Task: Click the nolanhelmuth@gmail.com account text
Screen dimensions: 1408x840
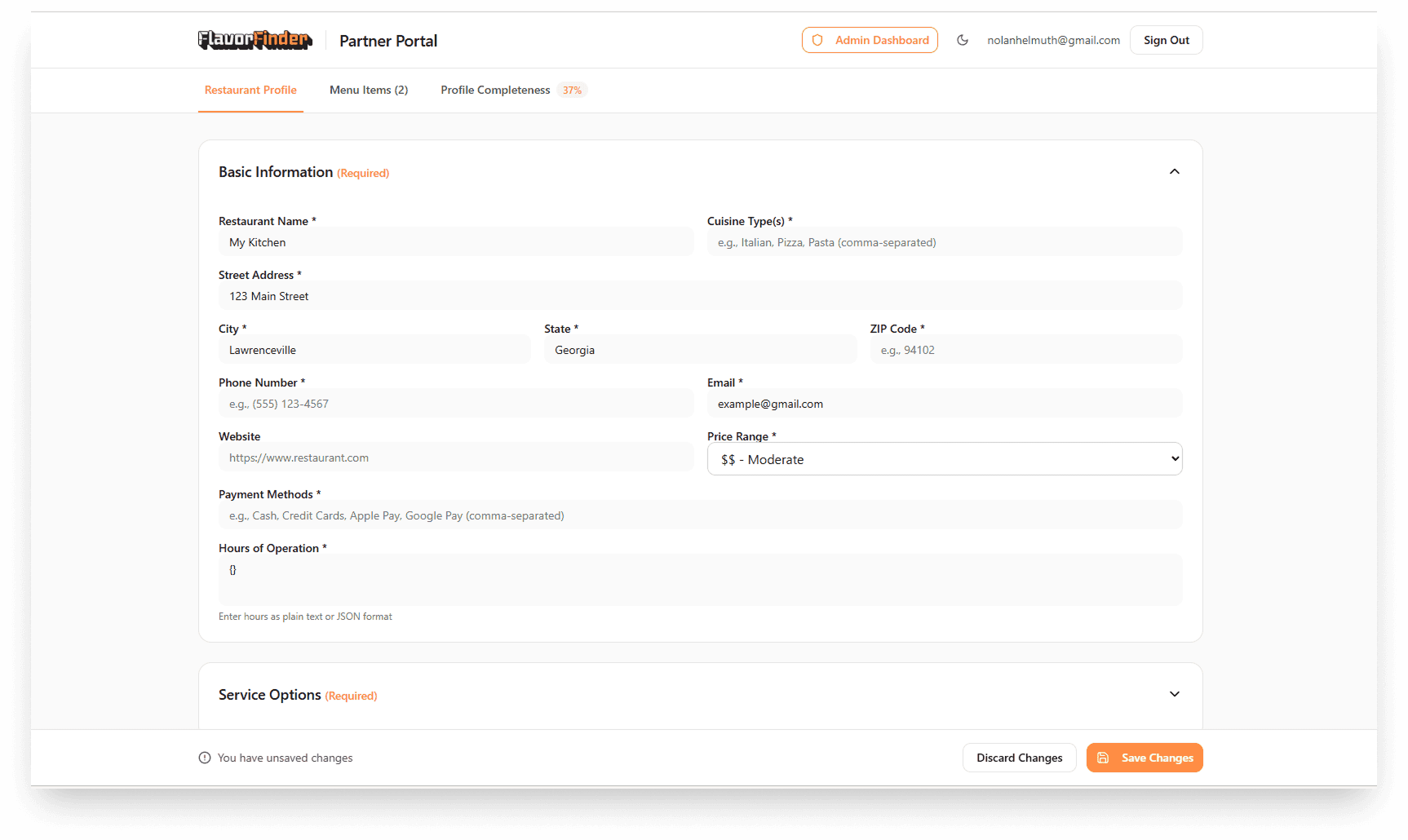Action: point(1053,40)
